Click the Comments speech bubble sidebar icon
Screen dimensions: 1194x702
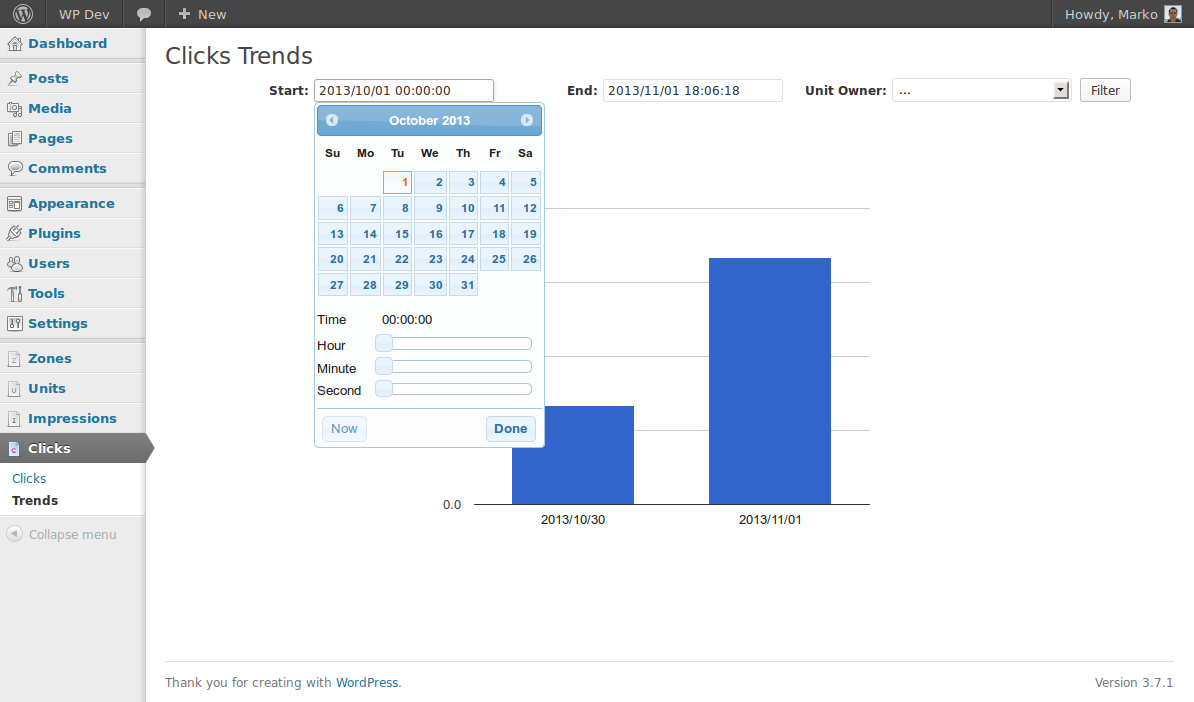(x=14, y=168)
